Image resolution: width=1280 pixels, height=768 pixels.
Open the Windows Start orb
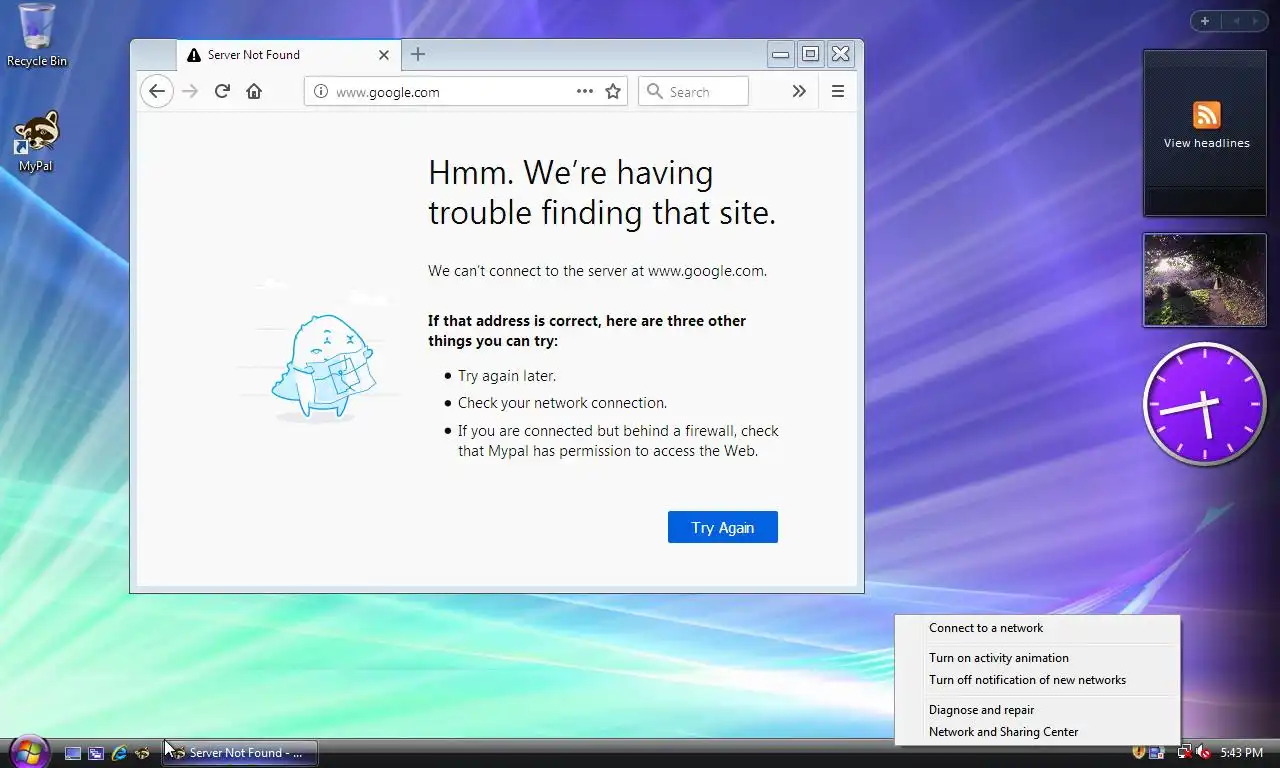28,751
